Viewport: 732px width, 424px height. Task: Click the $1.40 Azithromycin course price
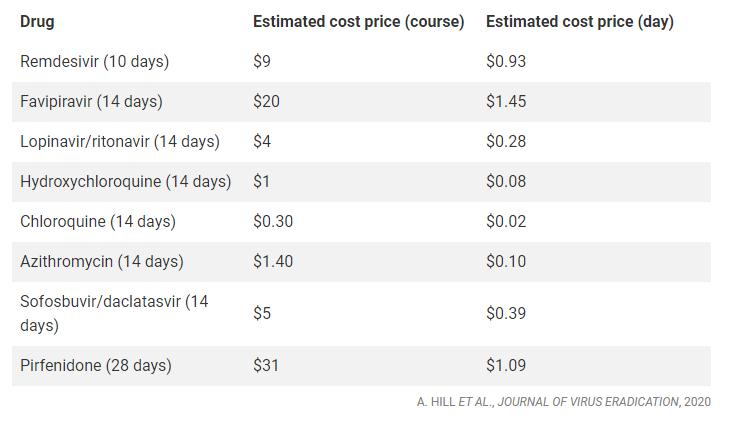[x=273, y=261]
